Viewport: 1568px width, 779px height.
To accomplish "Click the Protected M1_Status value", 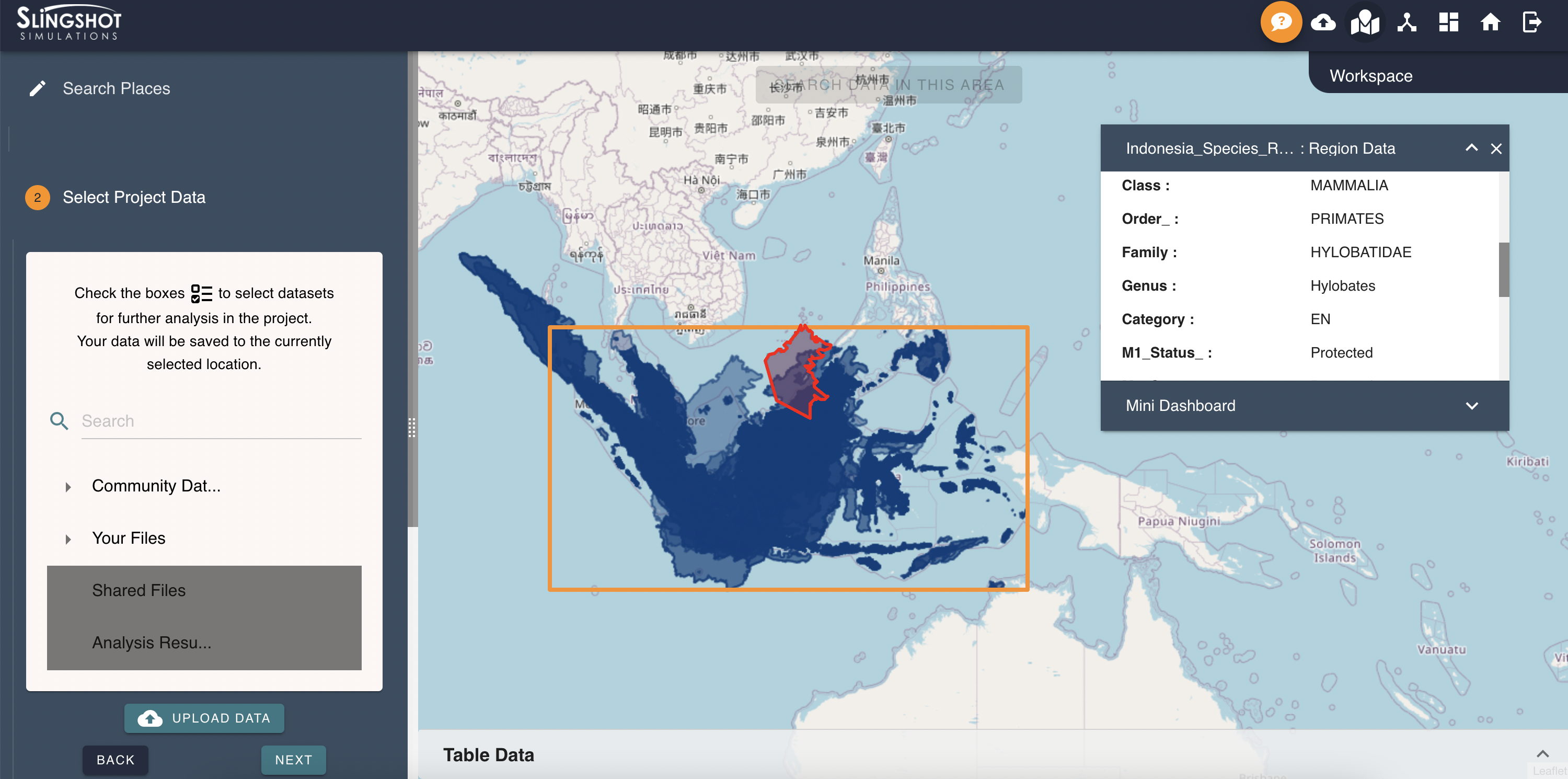I will [x=1341, y=353].
